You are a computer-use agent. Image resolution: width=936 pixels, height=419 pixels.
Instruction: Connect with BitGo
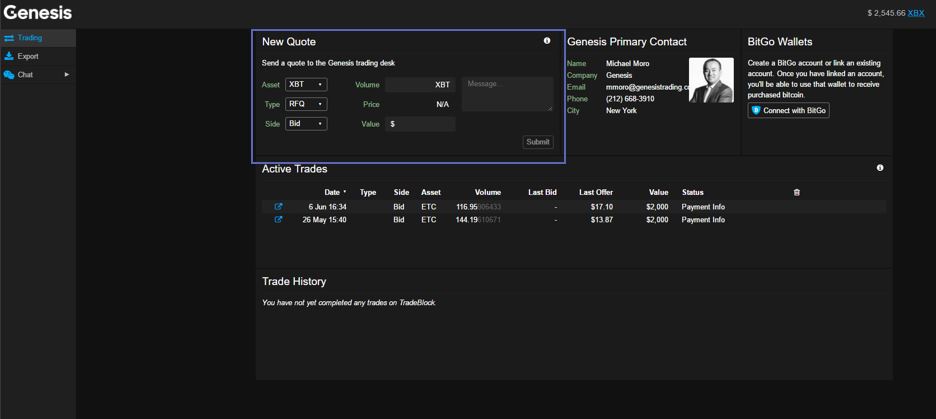(x=789, y=110)
